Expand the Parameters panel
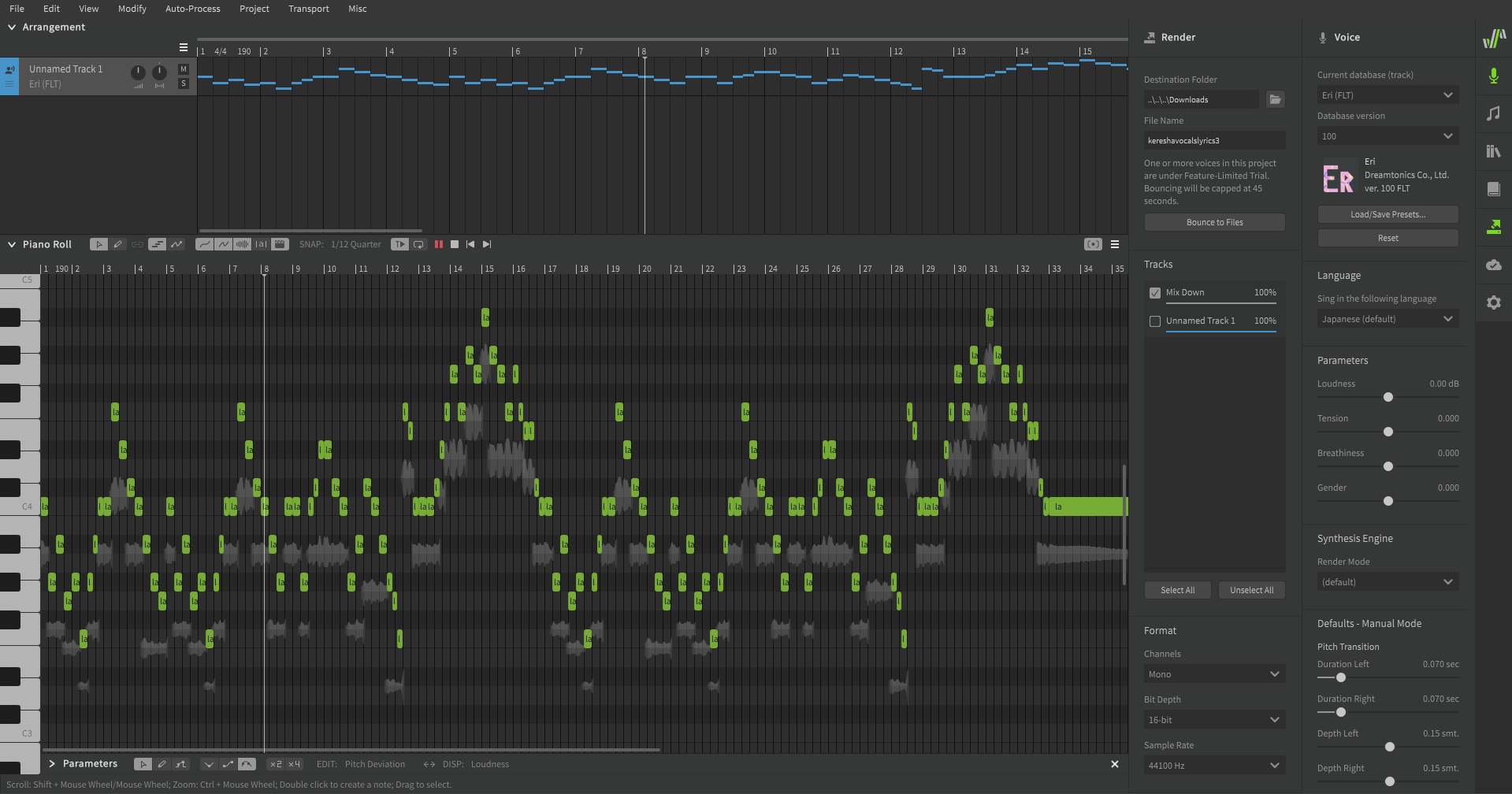The width and height of the screenshot is (1512, 794). tap(52, 764)
